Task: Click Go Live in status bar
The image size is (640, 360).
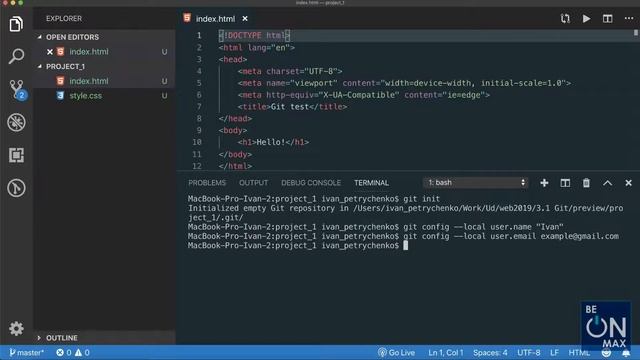Action: tap(396, 353)
